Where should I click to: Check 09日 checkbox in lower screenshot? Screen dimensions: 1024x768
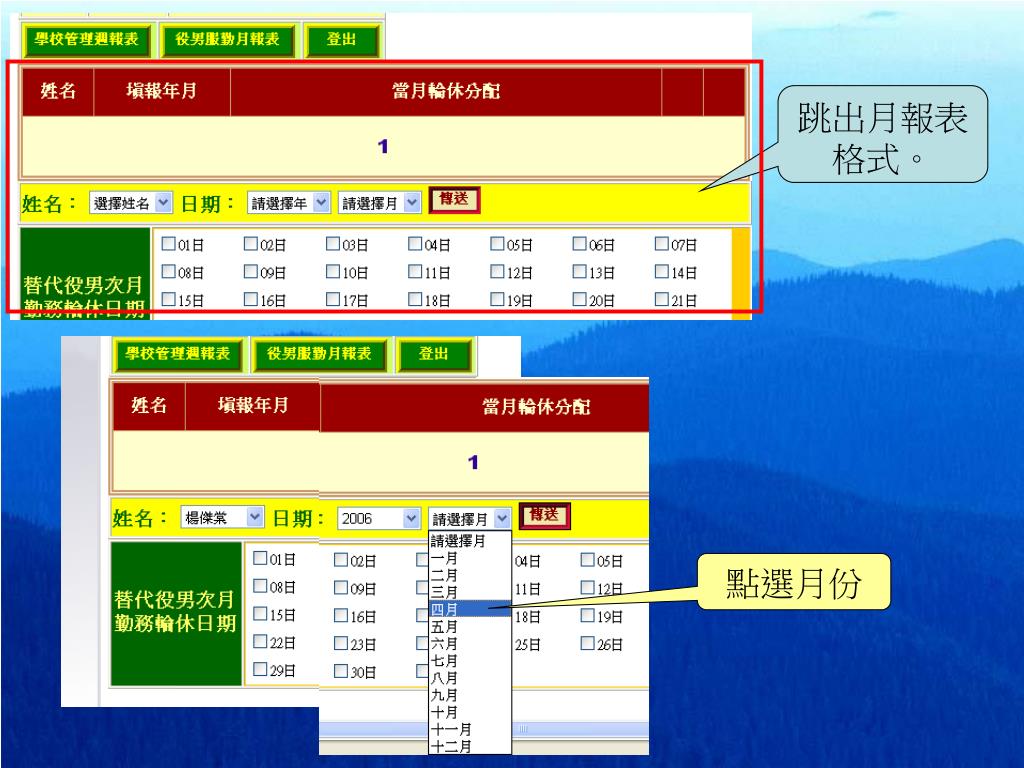point(341,588)
